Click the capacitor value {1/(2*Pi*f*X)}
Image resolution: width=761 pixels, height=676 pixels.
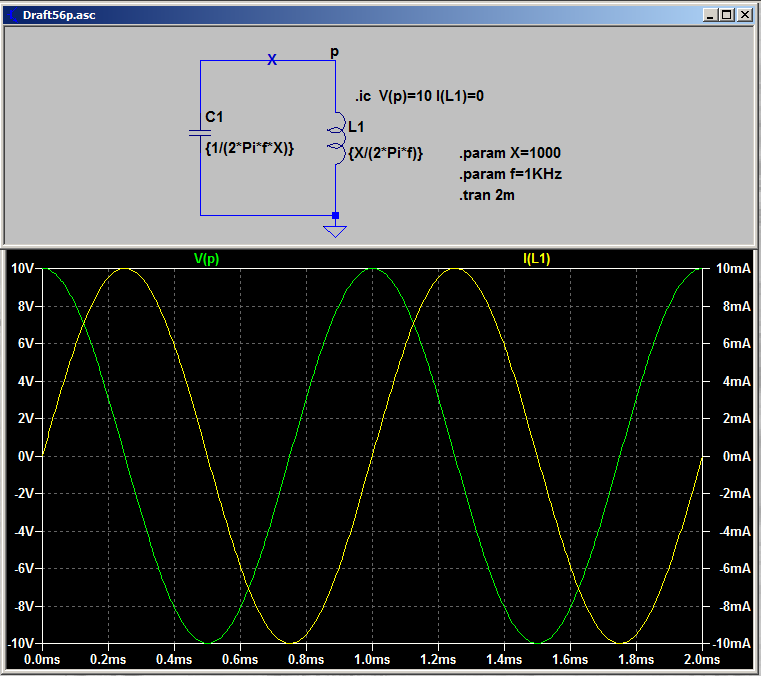[249, 148]
